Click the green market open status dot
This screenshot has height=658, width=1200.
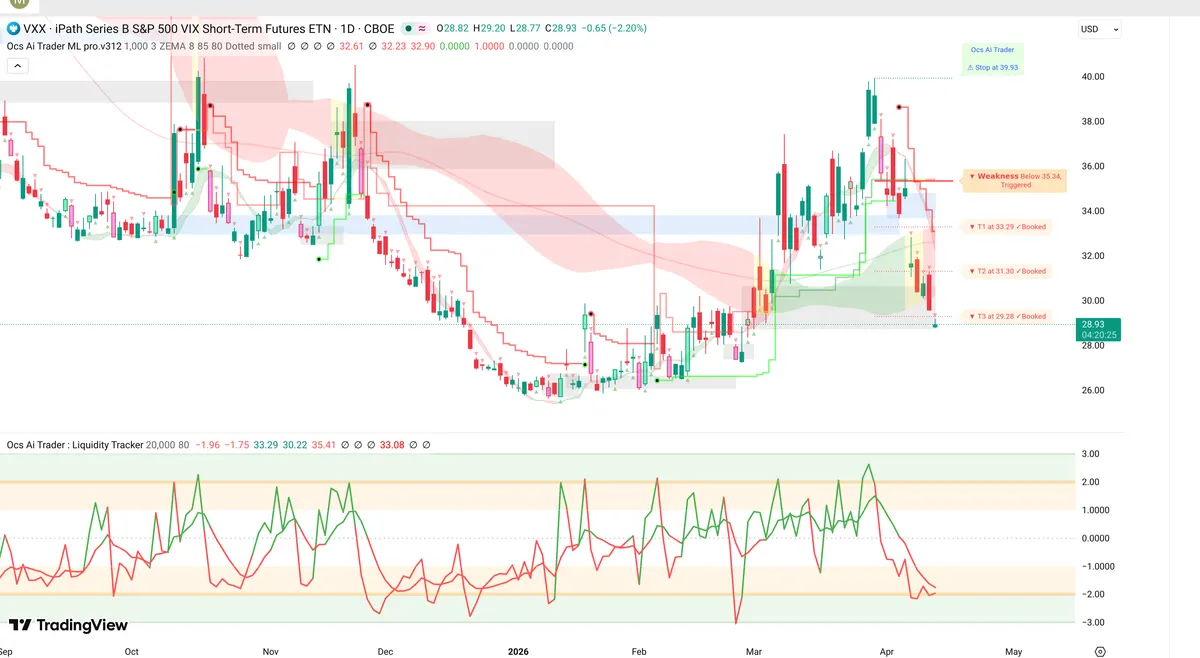(409, 29)
